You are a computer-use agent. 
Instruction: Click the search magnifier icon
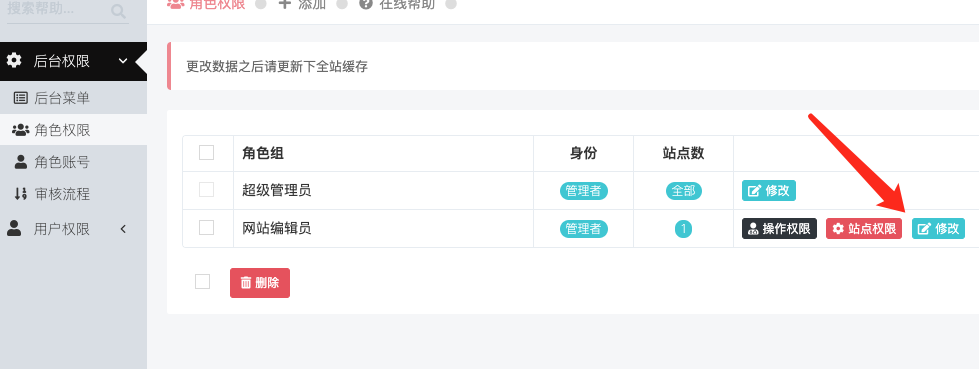(x=118, y=11)
